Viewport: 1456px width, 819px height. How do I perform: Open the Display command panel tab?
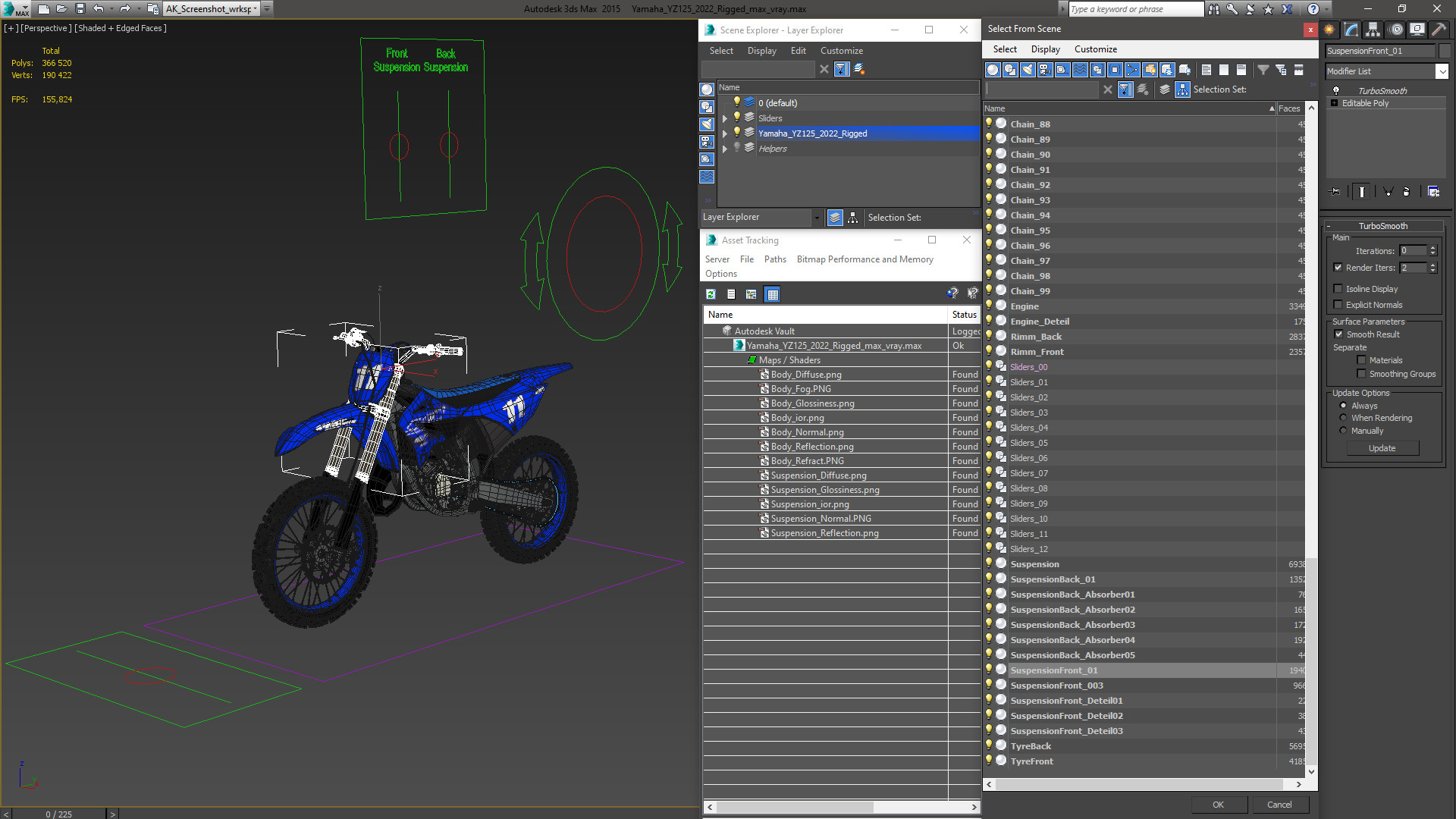[x=1417, y=30]
